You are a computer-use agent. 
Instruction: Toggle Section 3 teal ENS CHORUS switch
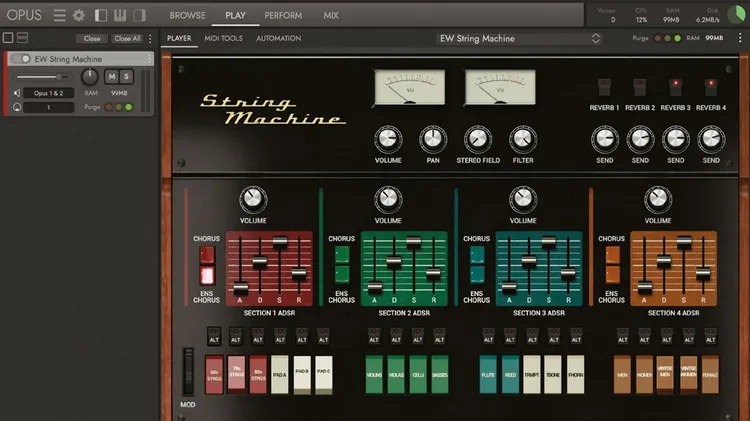point(476,275)
